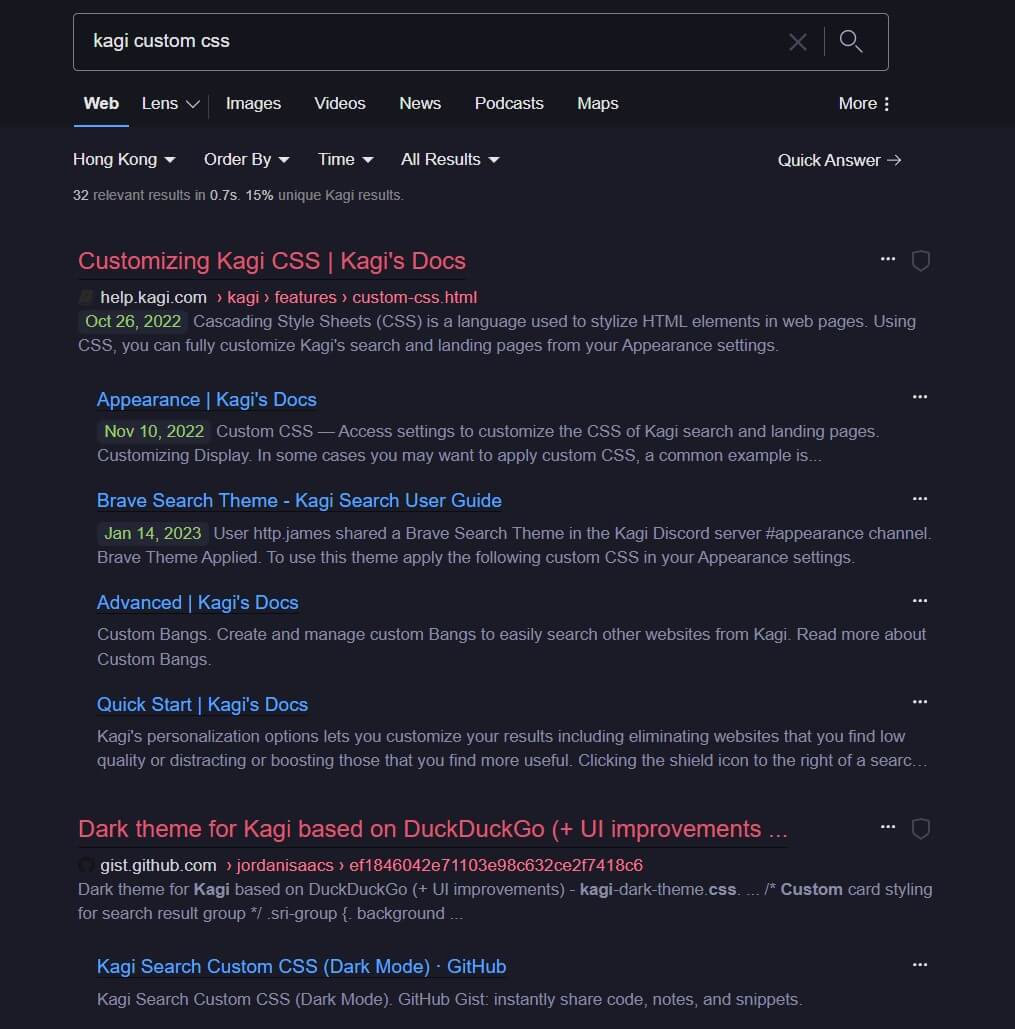Switch to the News tab
Viewport: 1015px width, 1029px height.
coord(419,103)
